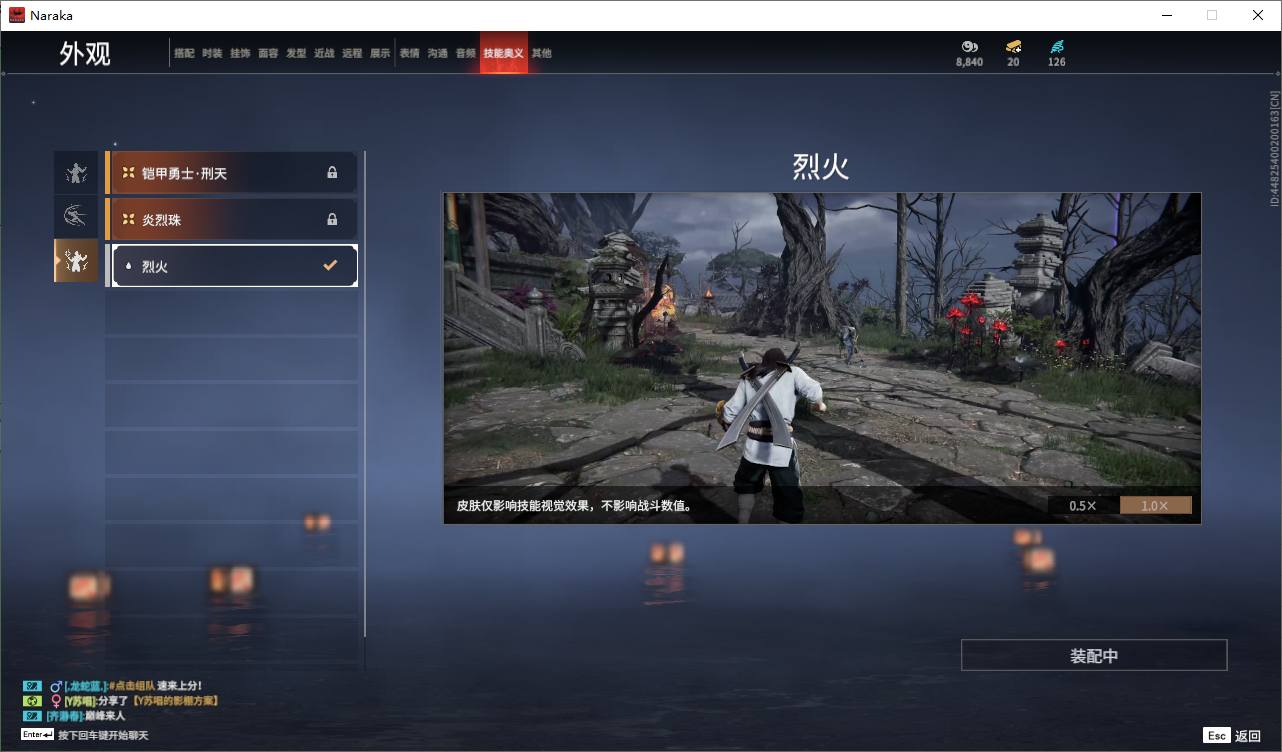Click the 烈火 preview title heading
This screenshot has height=752, width=1282.
[821, 167]
